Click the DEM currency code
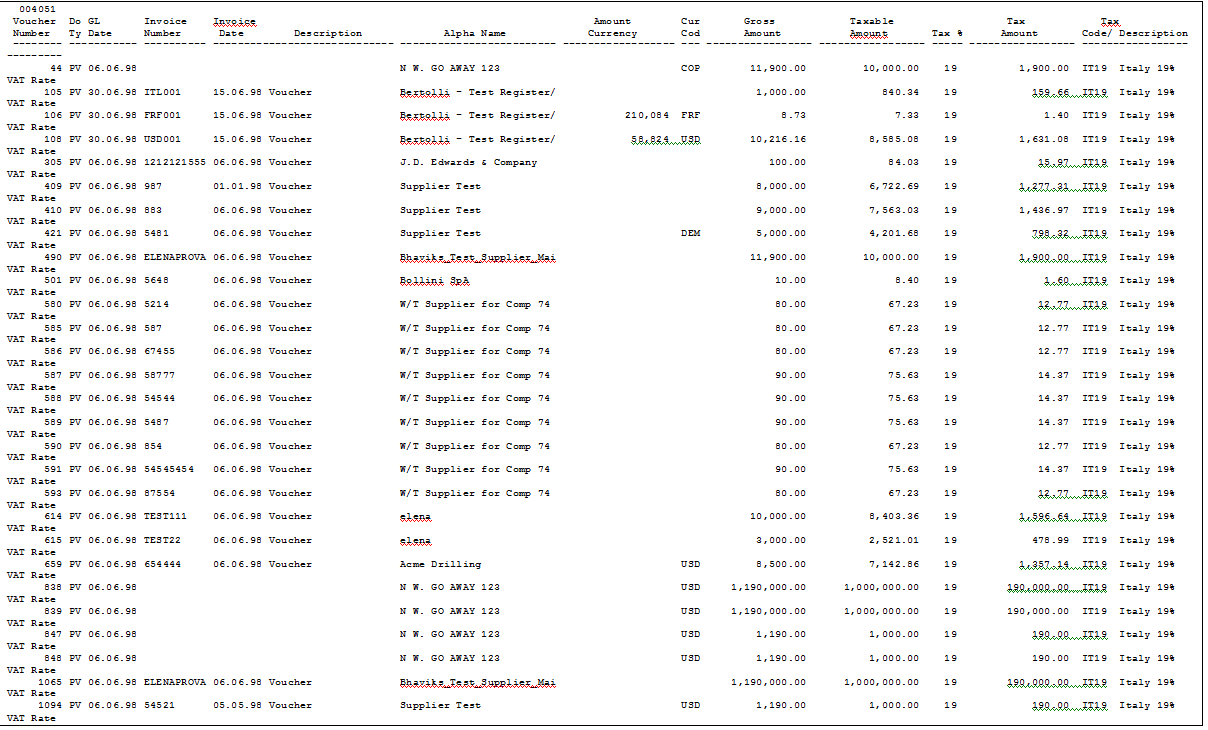 (x=690, y=234)
